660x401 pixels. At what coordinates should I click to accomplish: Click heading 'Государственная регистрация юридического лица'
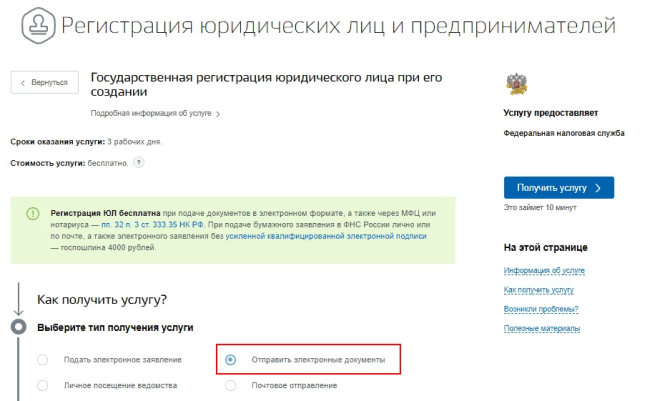[x=266, y=85]
